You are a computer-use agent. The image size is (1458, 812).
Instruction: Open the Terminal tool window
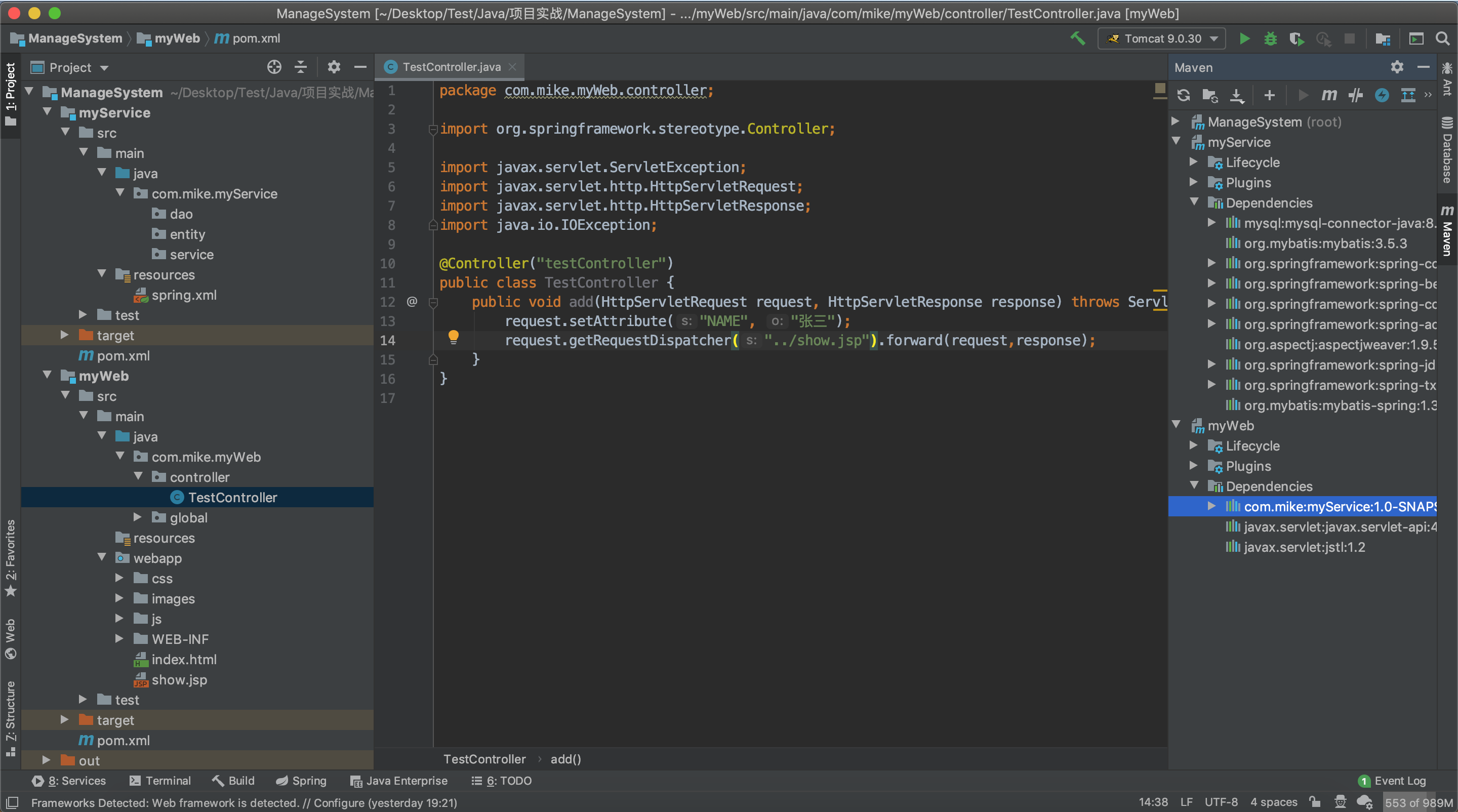pos(160,780)
